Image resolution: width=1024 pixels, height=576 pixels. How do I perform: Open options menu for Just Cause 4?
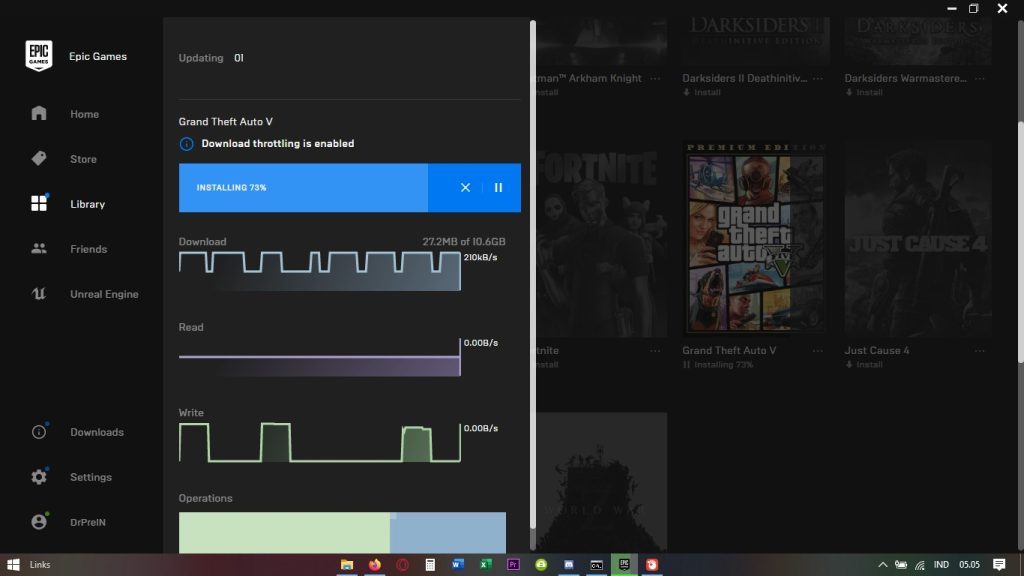[980, 351]
